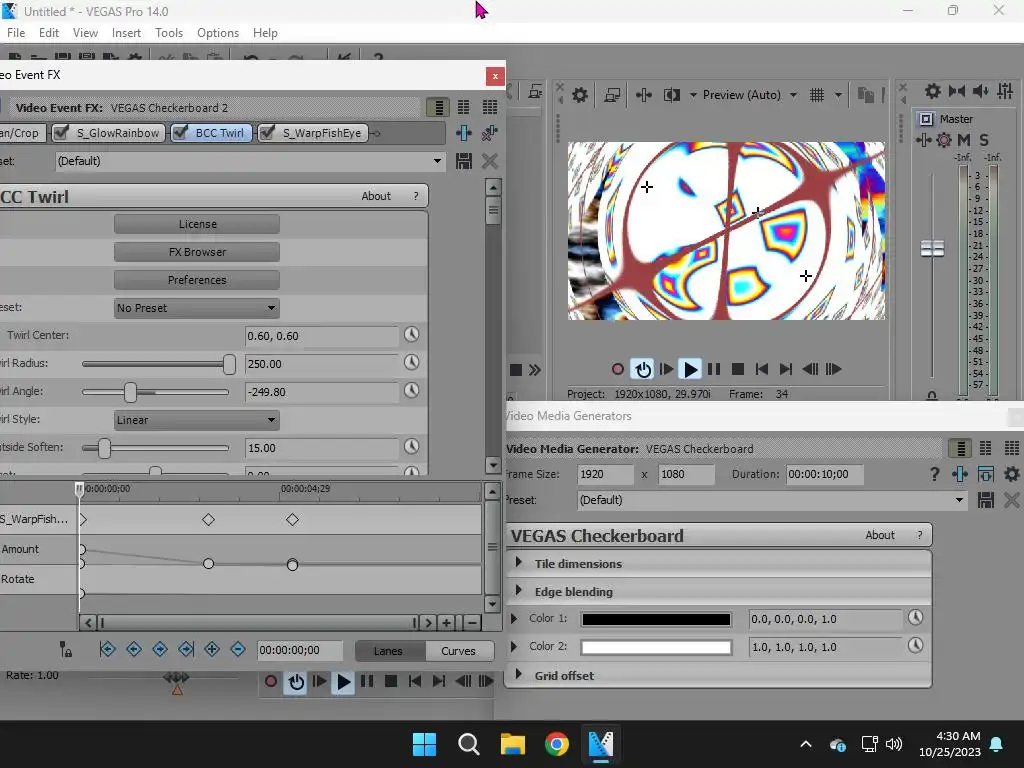The width and height of the screenshot is (1024, 768).
Task: Open the Tools menu
Action: [x=168, y=33]
